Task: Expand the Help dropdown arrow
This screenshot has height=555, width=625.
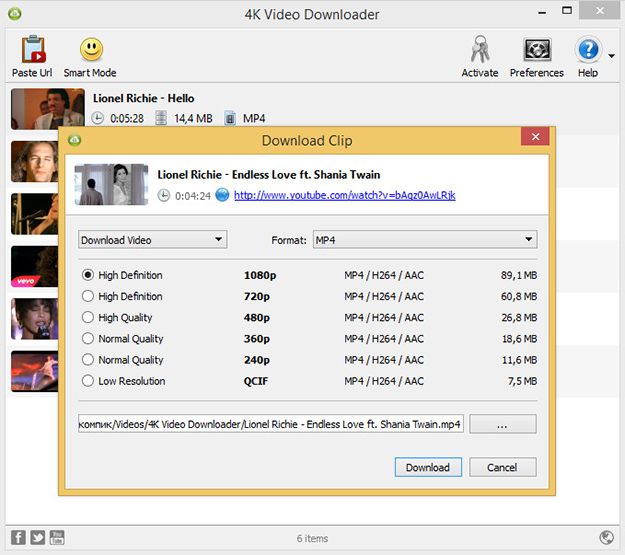Action: (611, 56)
